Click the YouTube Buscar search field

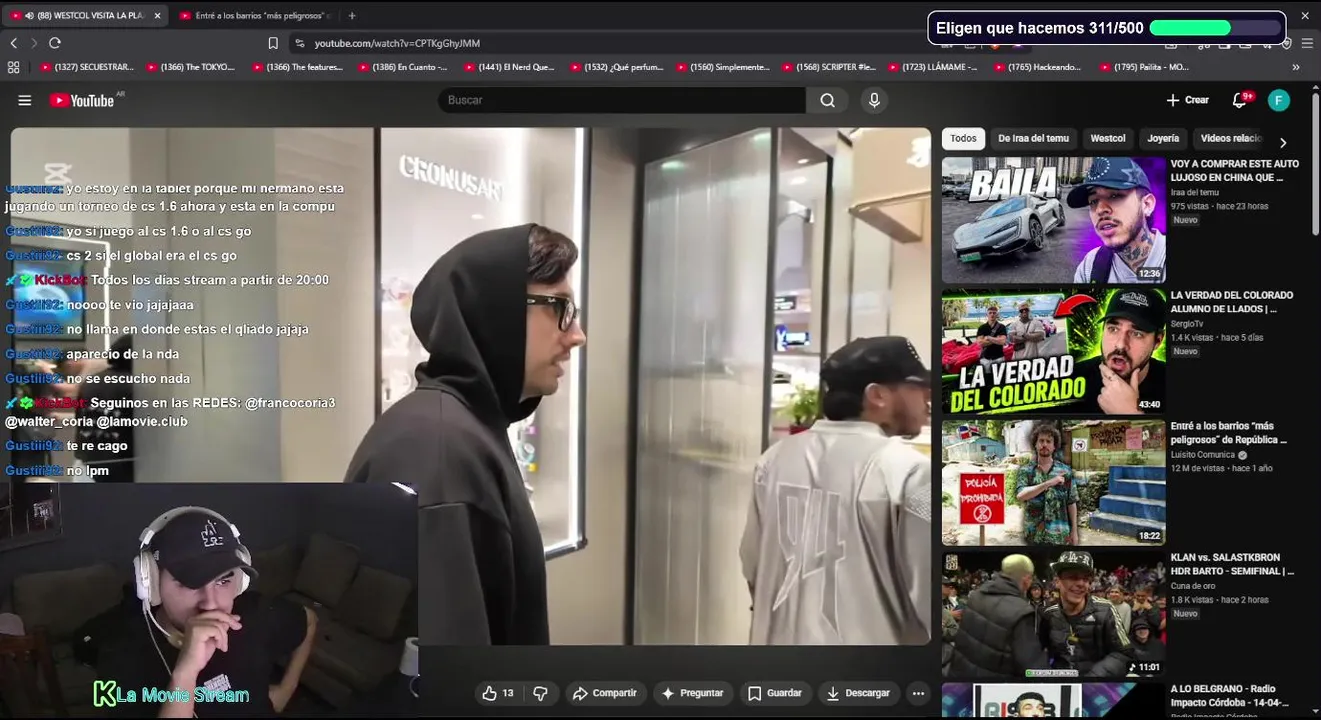point(621,100)
